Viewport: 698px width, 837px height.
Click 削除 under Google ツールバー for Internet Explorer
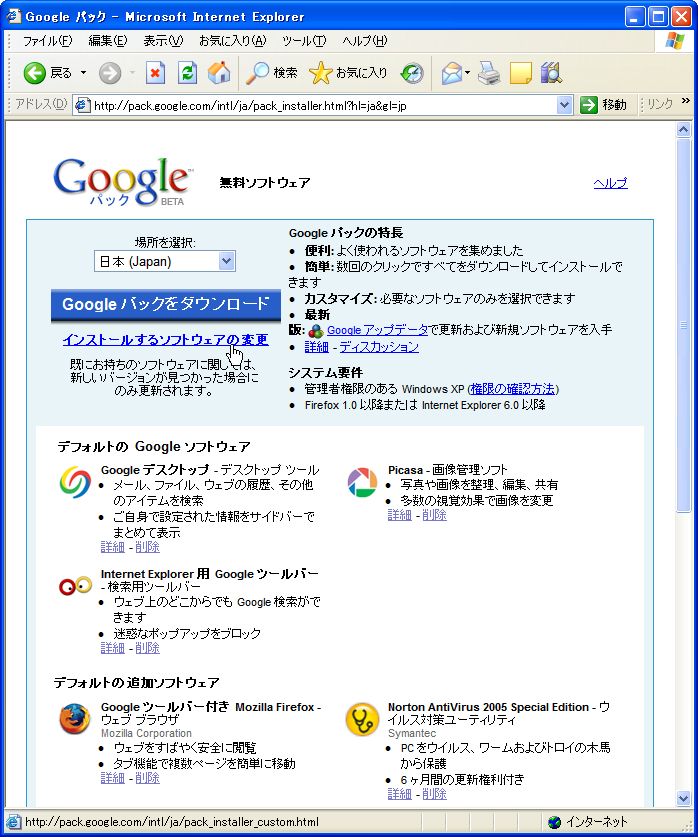147,648
